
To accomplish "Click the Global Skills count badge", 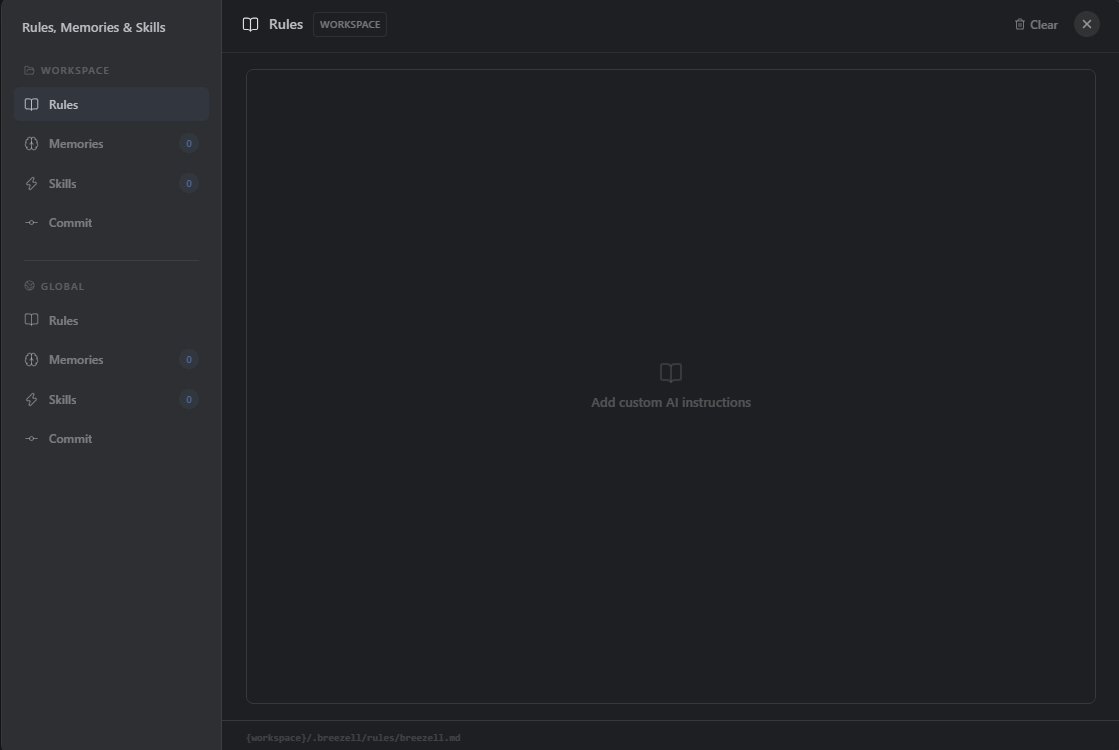I will 188,400.
